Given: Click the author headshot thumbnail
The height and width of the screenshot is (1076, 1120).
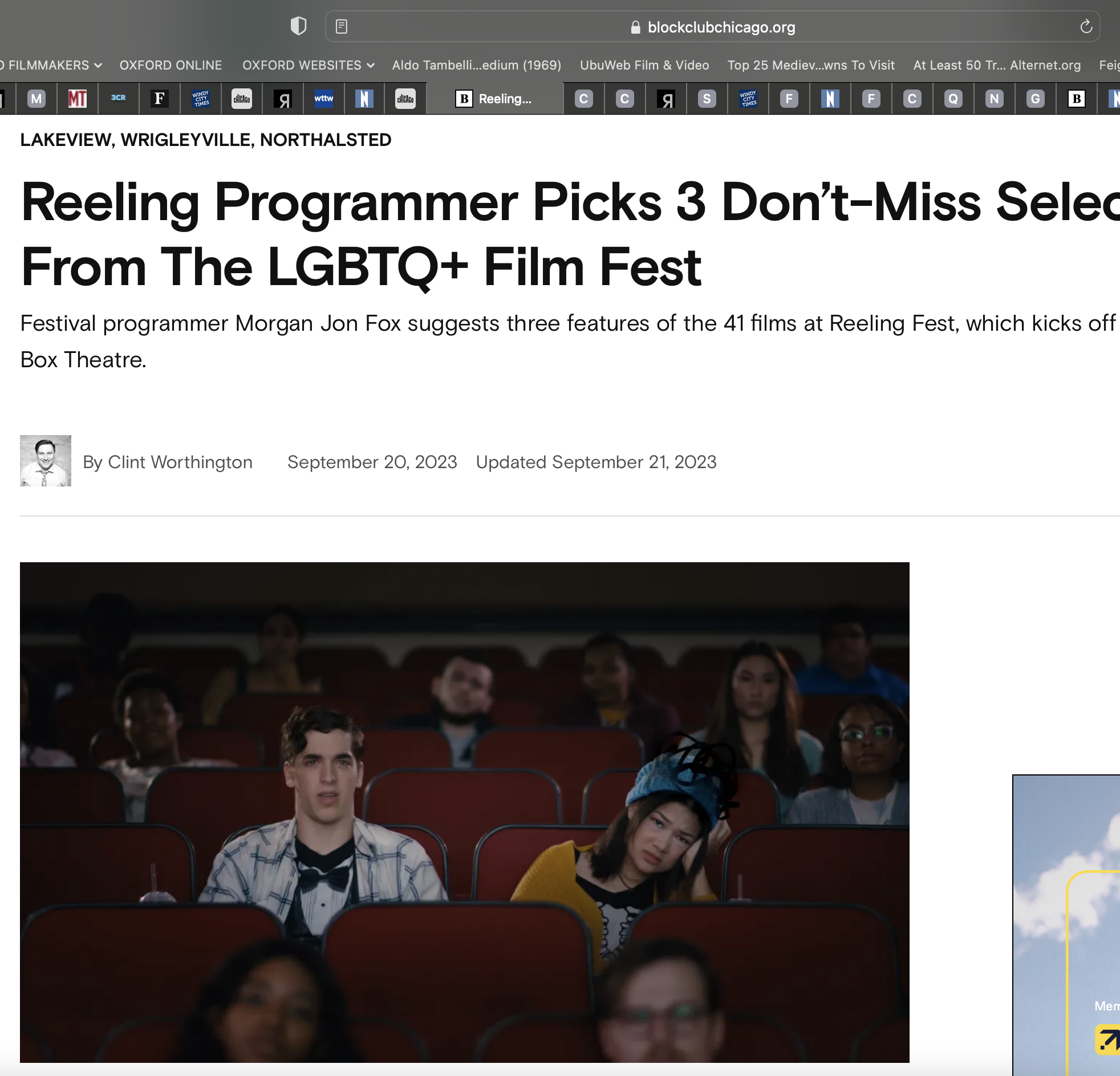Looking at the screenshot, I should coord(46,461).
